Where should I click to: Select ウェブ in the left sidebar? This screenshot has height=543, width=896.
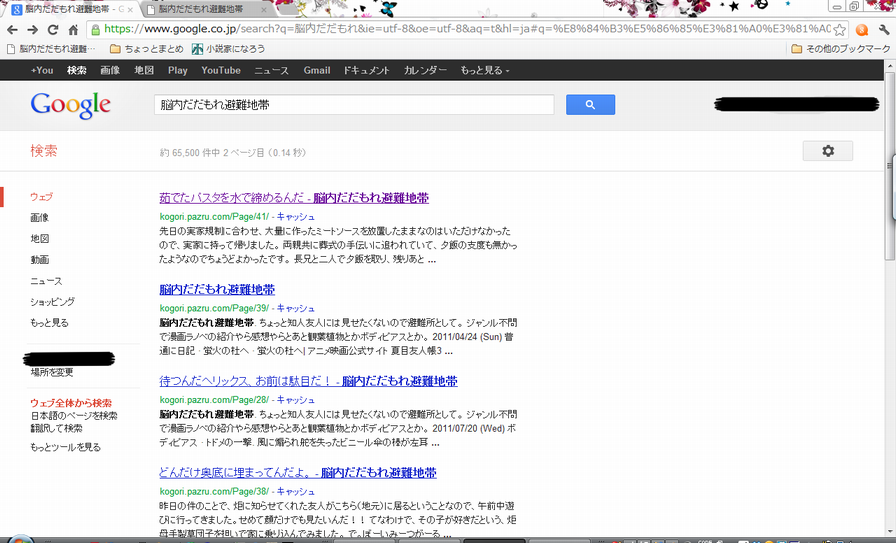click(x=41, y=197)
